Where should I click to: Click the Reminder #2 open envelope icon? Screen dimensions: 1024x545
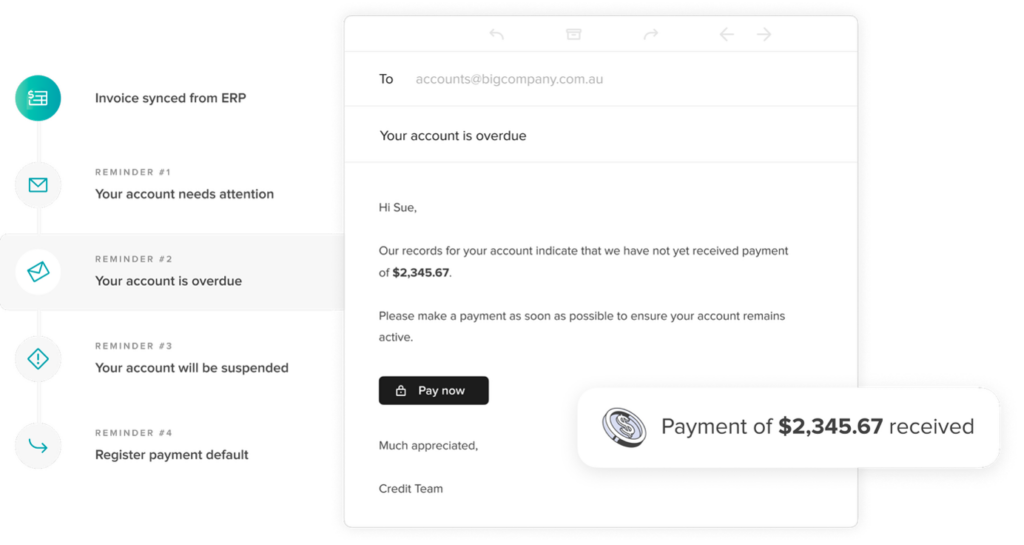[38, 271]
